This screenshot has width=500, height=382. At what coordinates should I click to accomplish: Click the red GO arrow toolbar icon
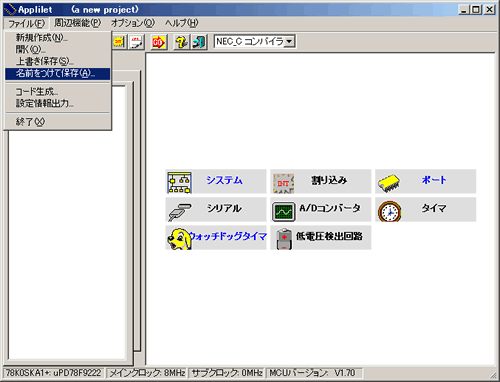pyautogui.click(x=159, y=42)
